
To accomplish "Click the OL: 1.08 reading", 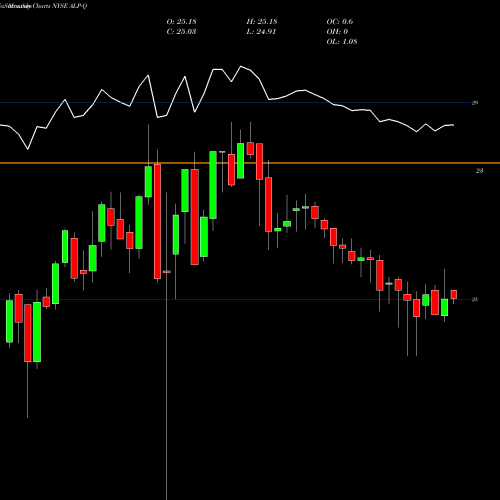I will click(x=342, y=42).
